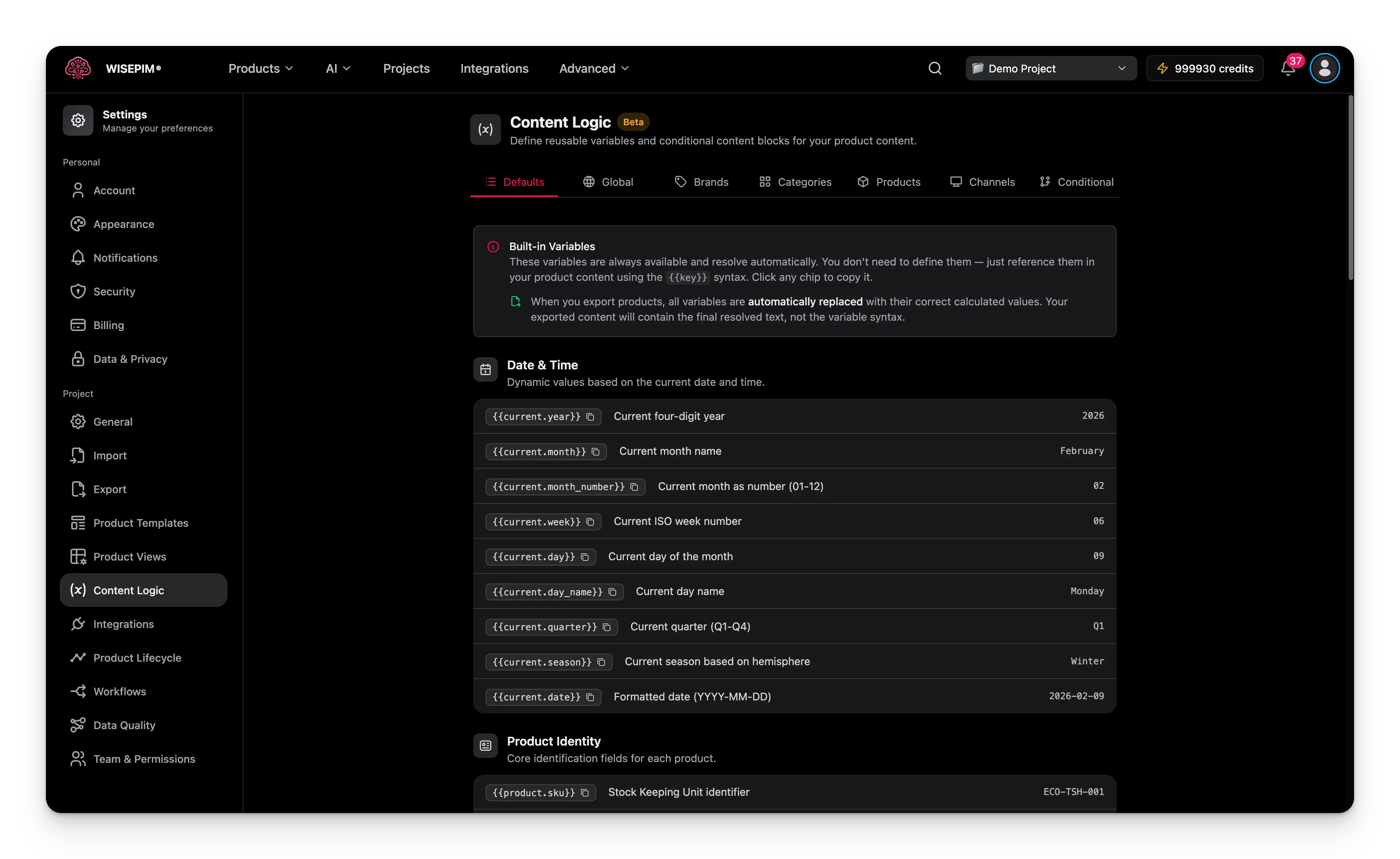The width and height of the screenshot is (1400, 859).
Task: Copy the current.season variable chip
Action: point(548,662)
